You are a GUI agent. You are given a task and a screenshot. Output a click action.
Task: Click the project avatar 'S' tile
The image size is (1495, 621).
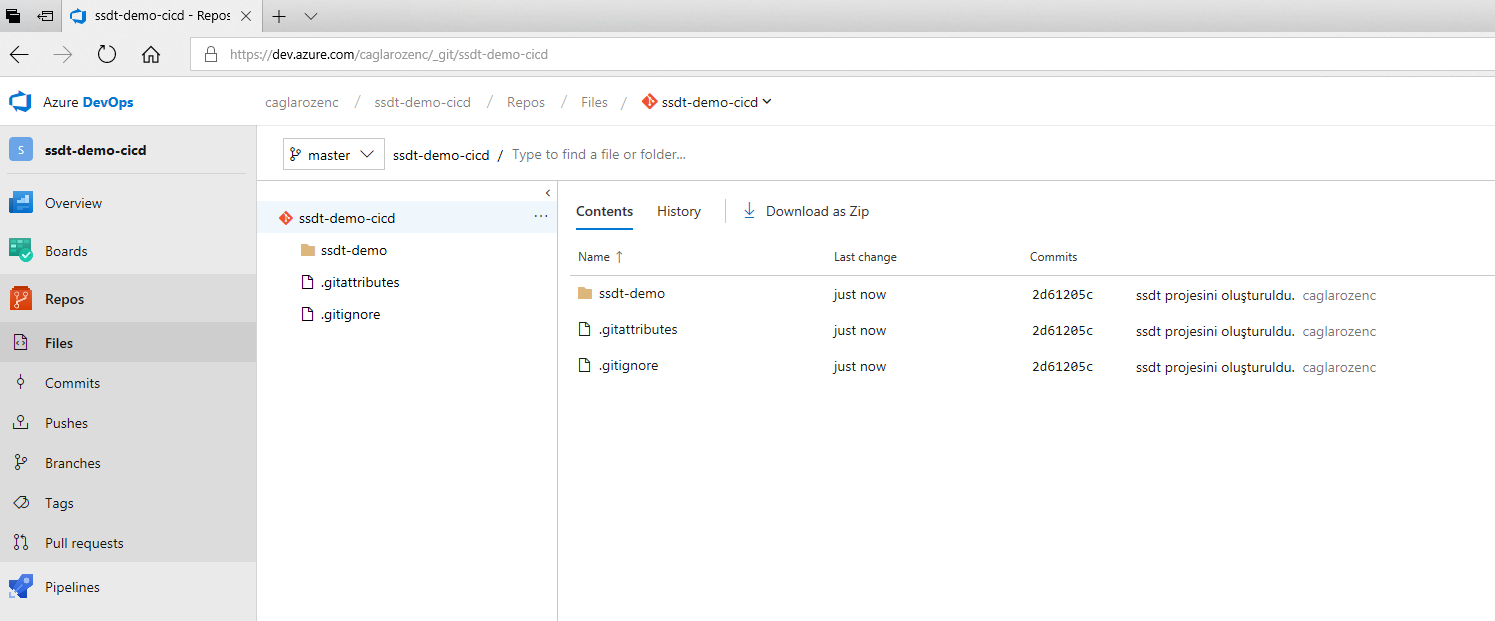coord(21,150)
